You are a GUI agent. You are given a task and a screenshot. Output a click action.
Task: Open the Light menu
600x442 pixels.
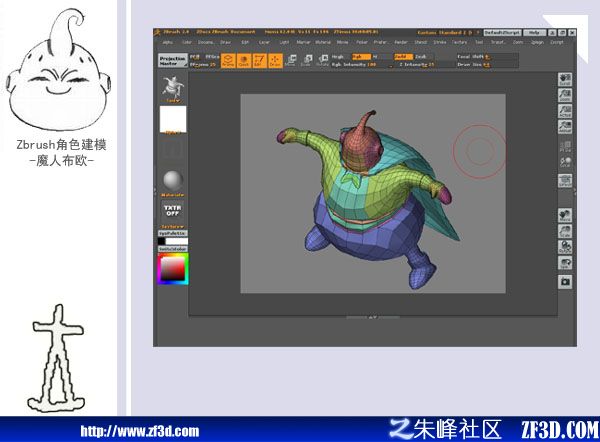click(x=284, y=42)
